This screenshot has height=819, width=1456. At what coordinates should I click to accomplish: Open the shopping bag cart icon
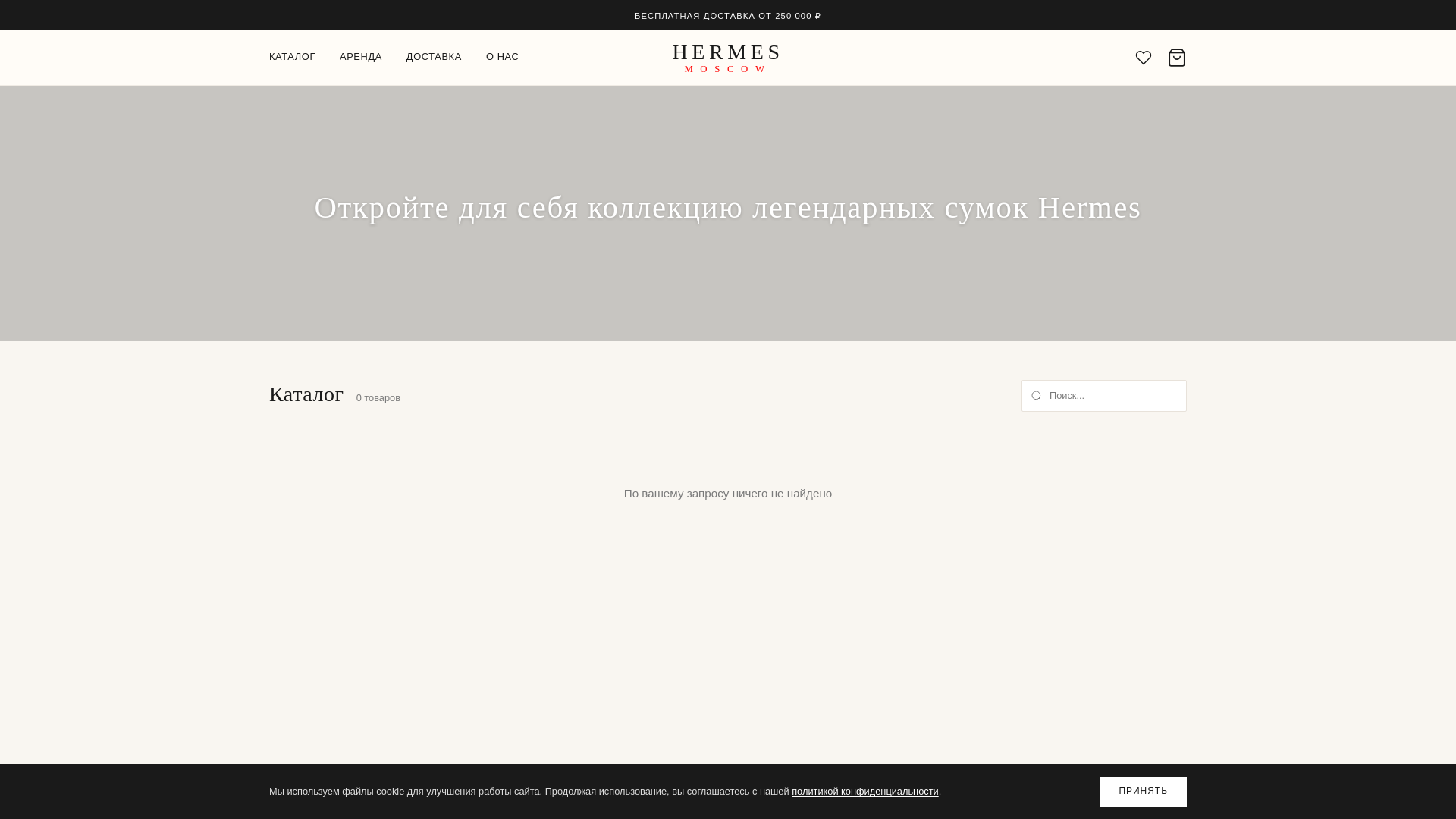[1176, 58]
